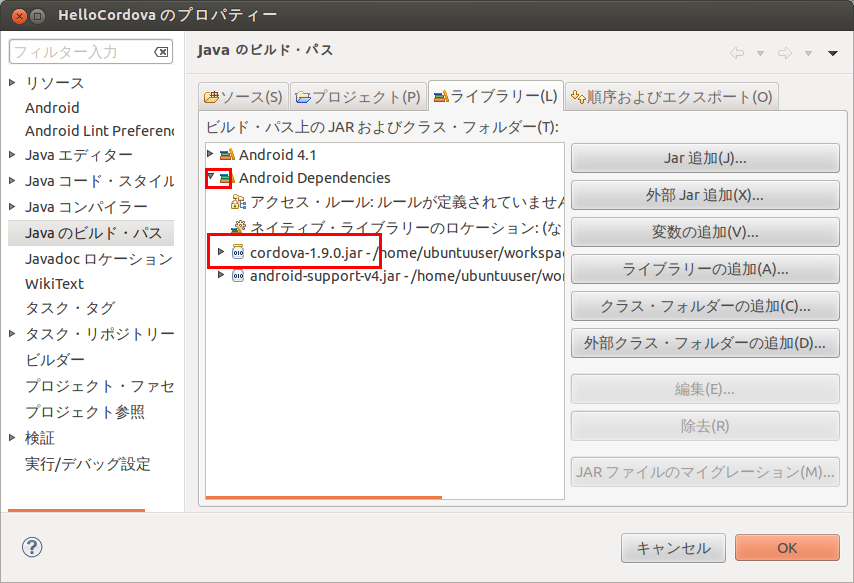Click the library list horizontal scrollbar
This screenshot has width=854, height=583.
(324, 497)
